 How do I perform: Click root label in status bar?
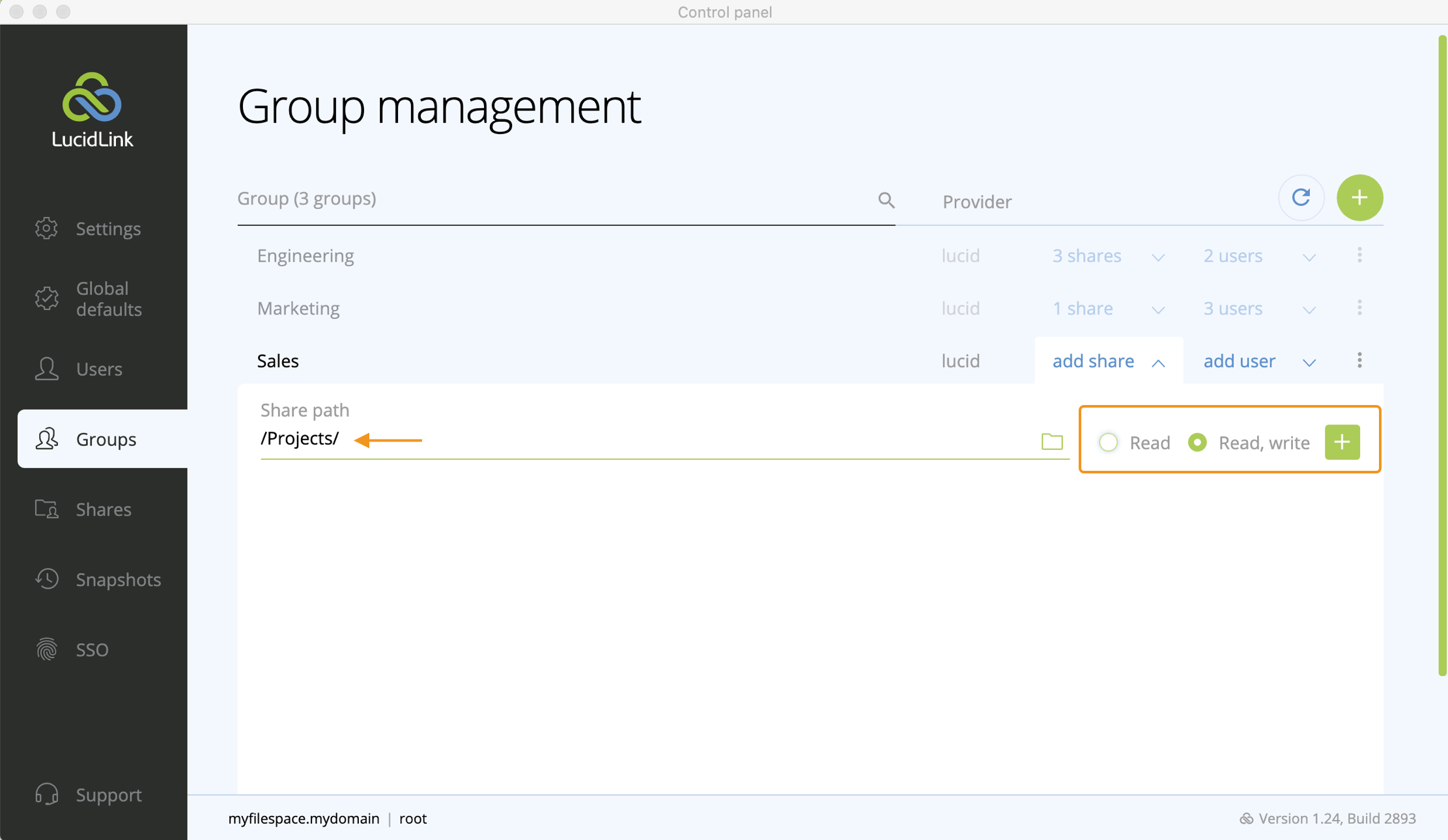[413, 819]
